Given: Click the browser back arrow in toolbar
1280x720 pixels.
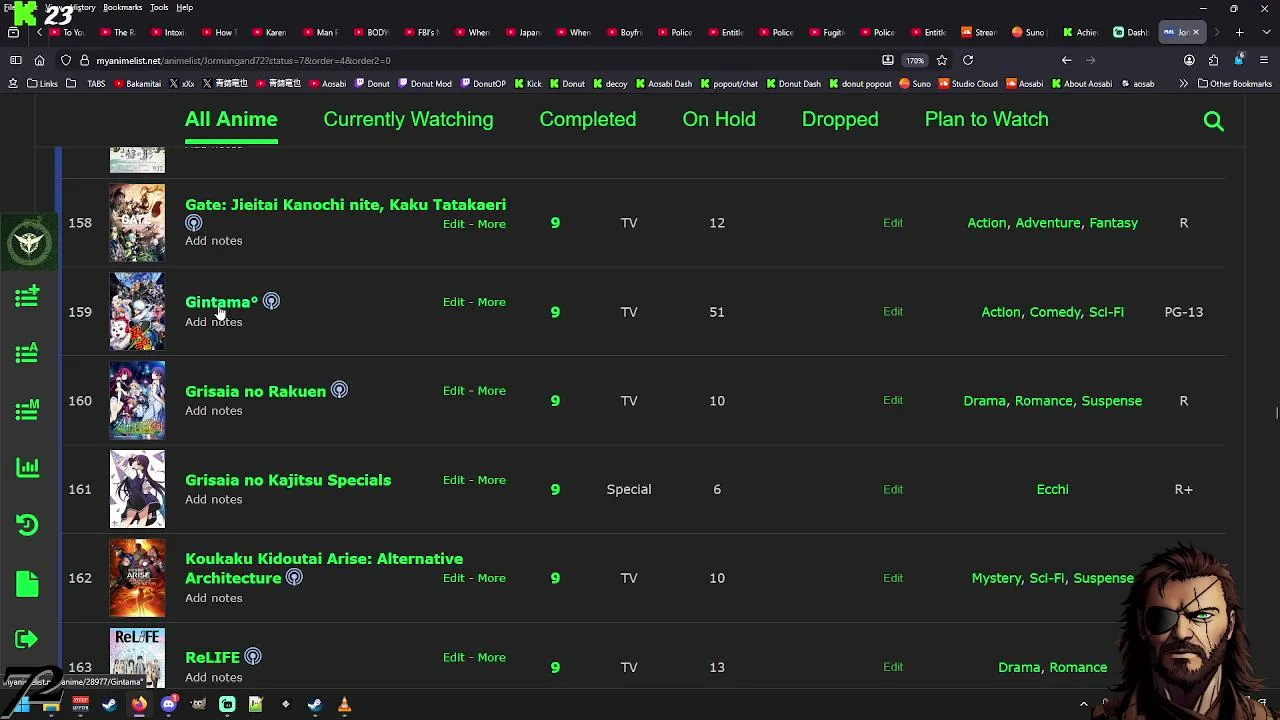Looking at the screenshot, I should (1066, 60).
